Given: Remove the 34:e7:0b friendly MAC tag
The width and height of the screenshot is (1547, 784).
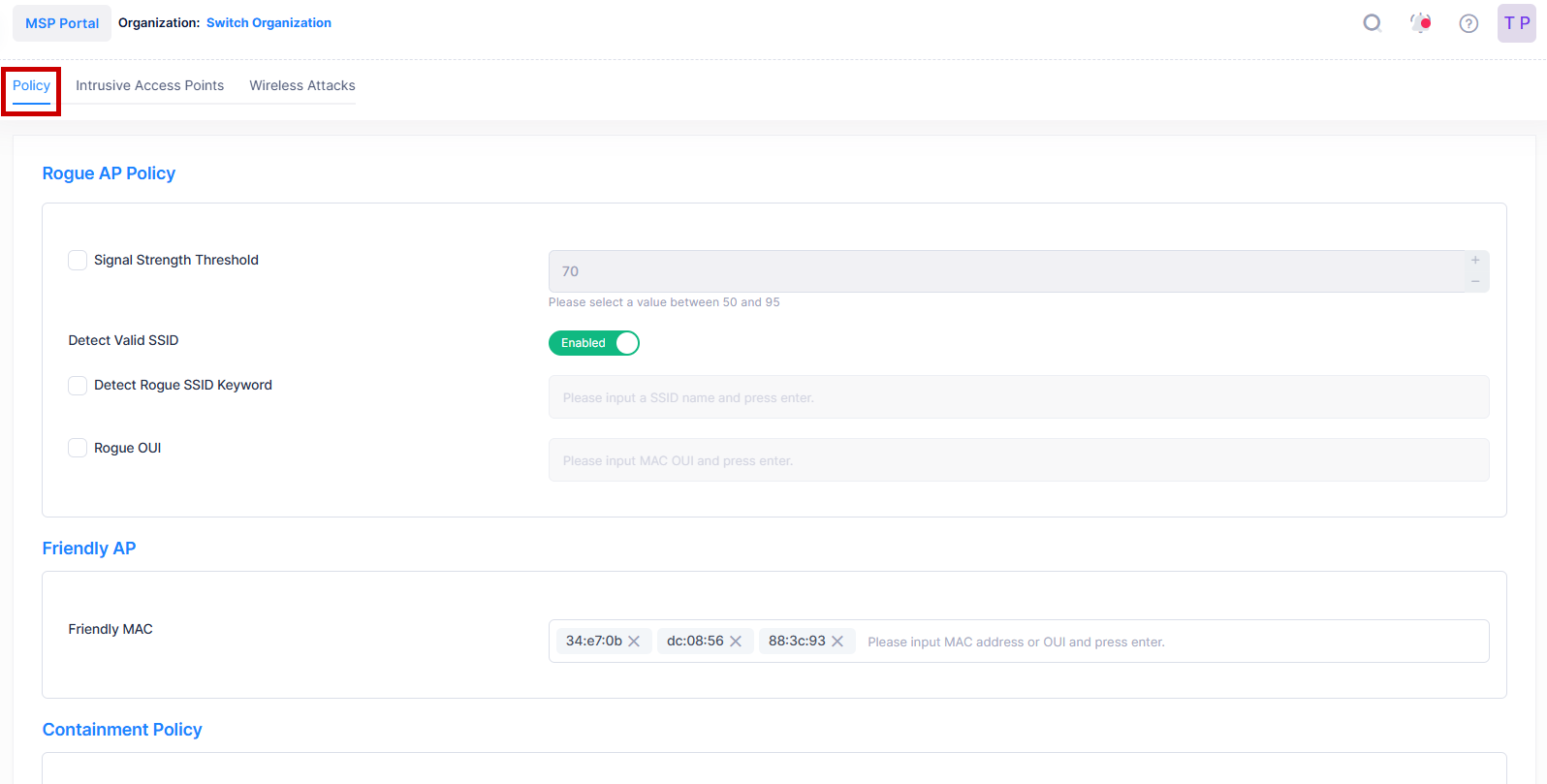Looking at the screenshot, I should coord(634,642).
